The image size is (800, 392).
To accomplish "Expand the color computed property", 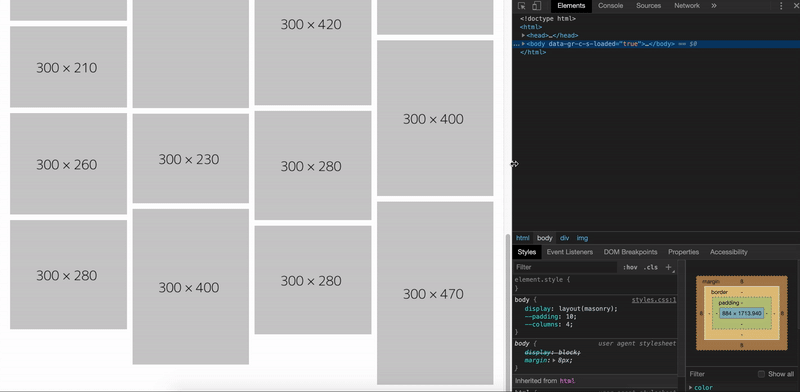I will click(x=691, y=388).
